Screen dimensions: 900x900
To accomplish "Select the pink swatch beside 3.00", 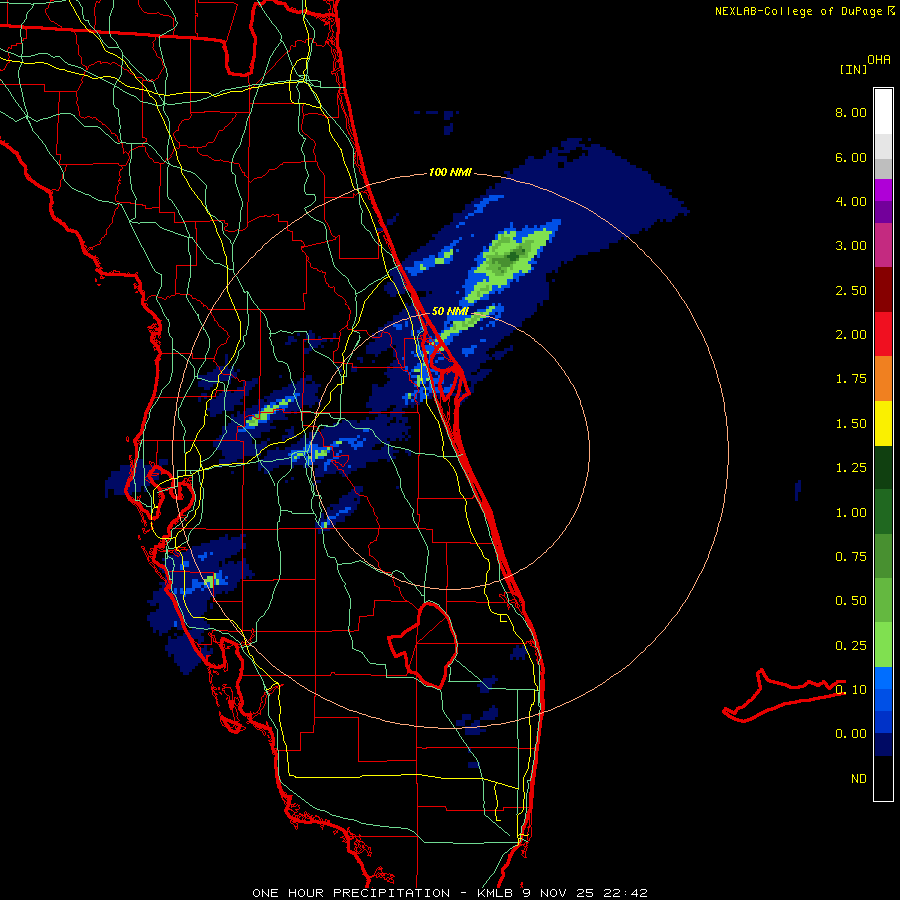I will pyautogui.click(x=883, y=245).
